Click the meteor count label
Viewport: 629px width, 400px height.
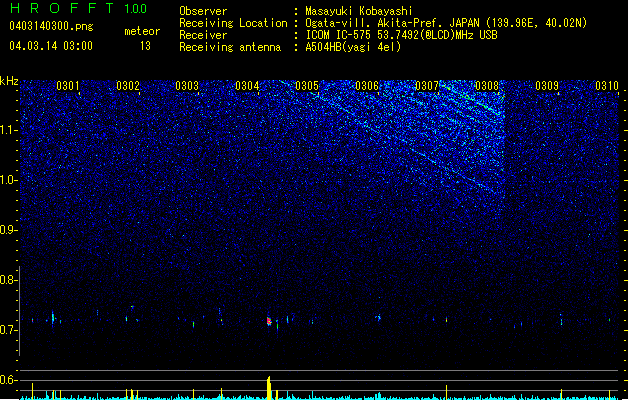coord(142,31)
